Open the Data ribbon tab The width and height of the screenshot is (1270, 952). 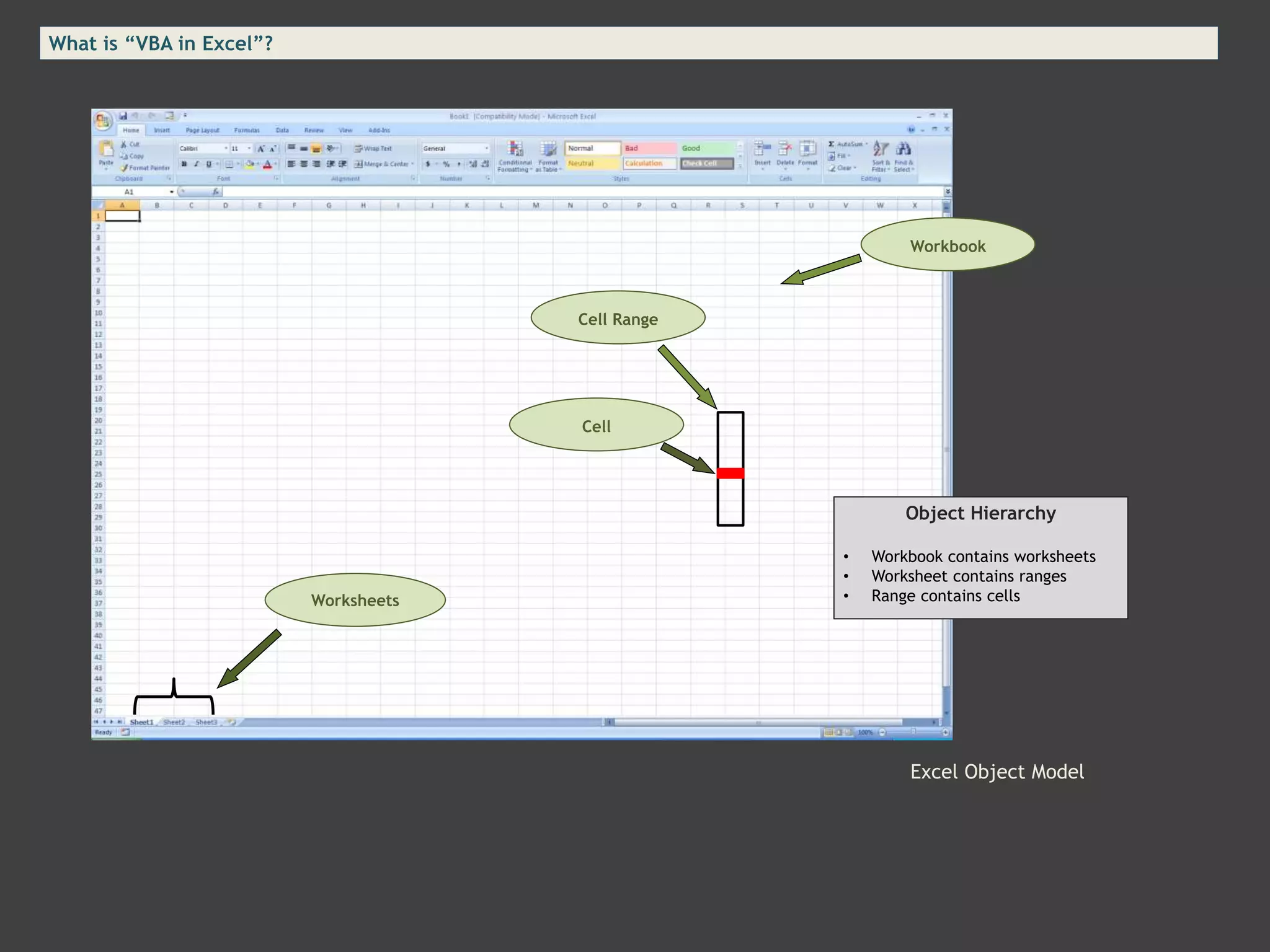(x=282, y=131)
